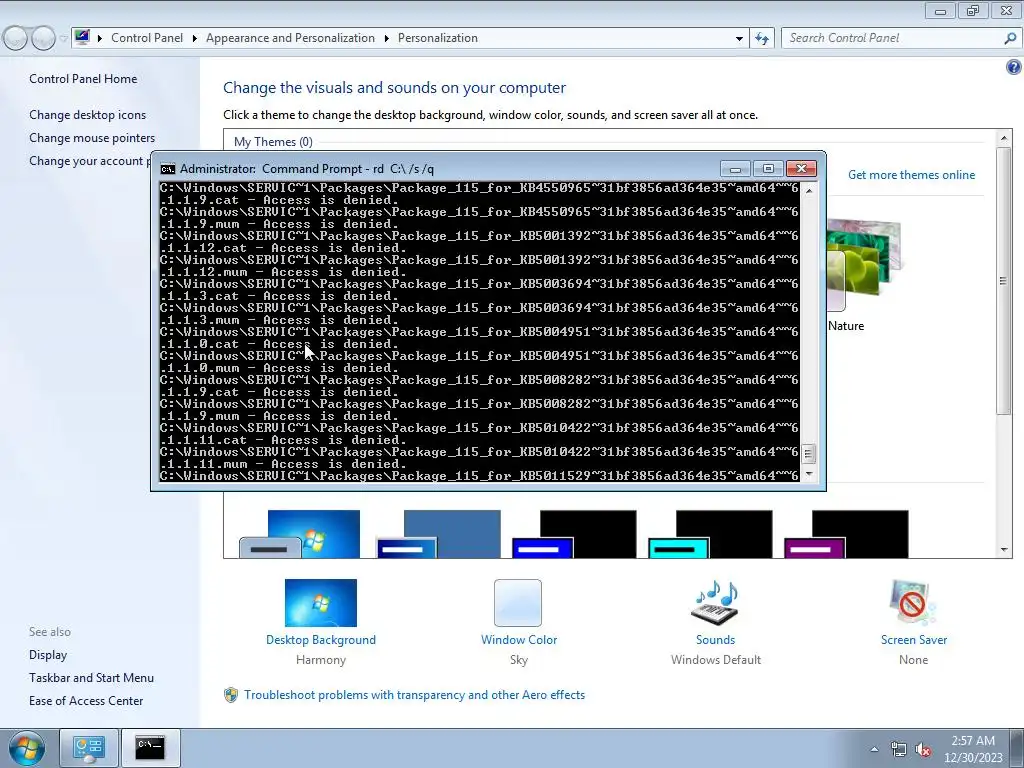Click shield icon beside Troubleshoot link

pyautogui.click(x=231, y=695)
